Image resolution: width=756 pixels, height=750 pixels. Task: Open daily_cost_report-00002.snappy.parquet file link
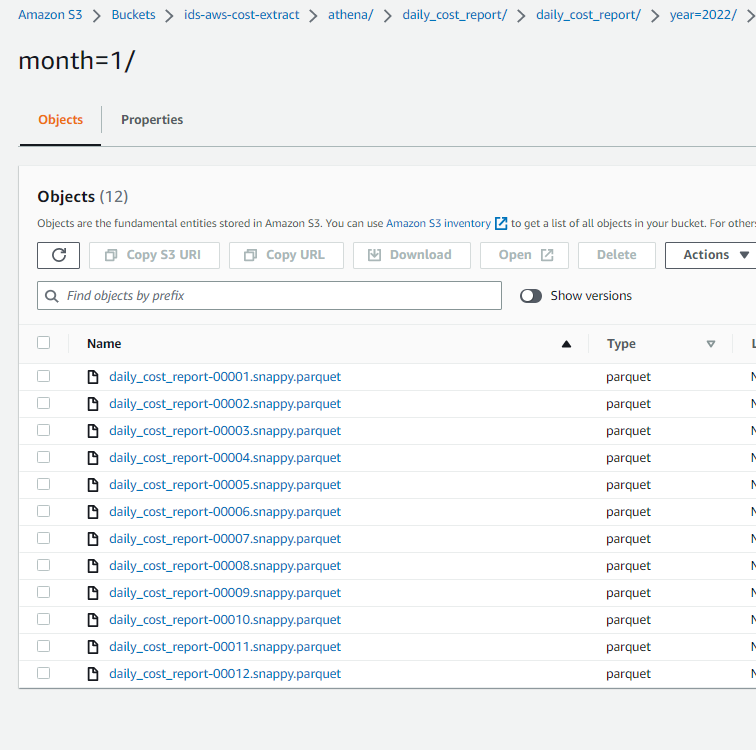coord(225,403)
